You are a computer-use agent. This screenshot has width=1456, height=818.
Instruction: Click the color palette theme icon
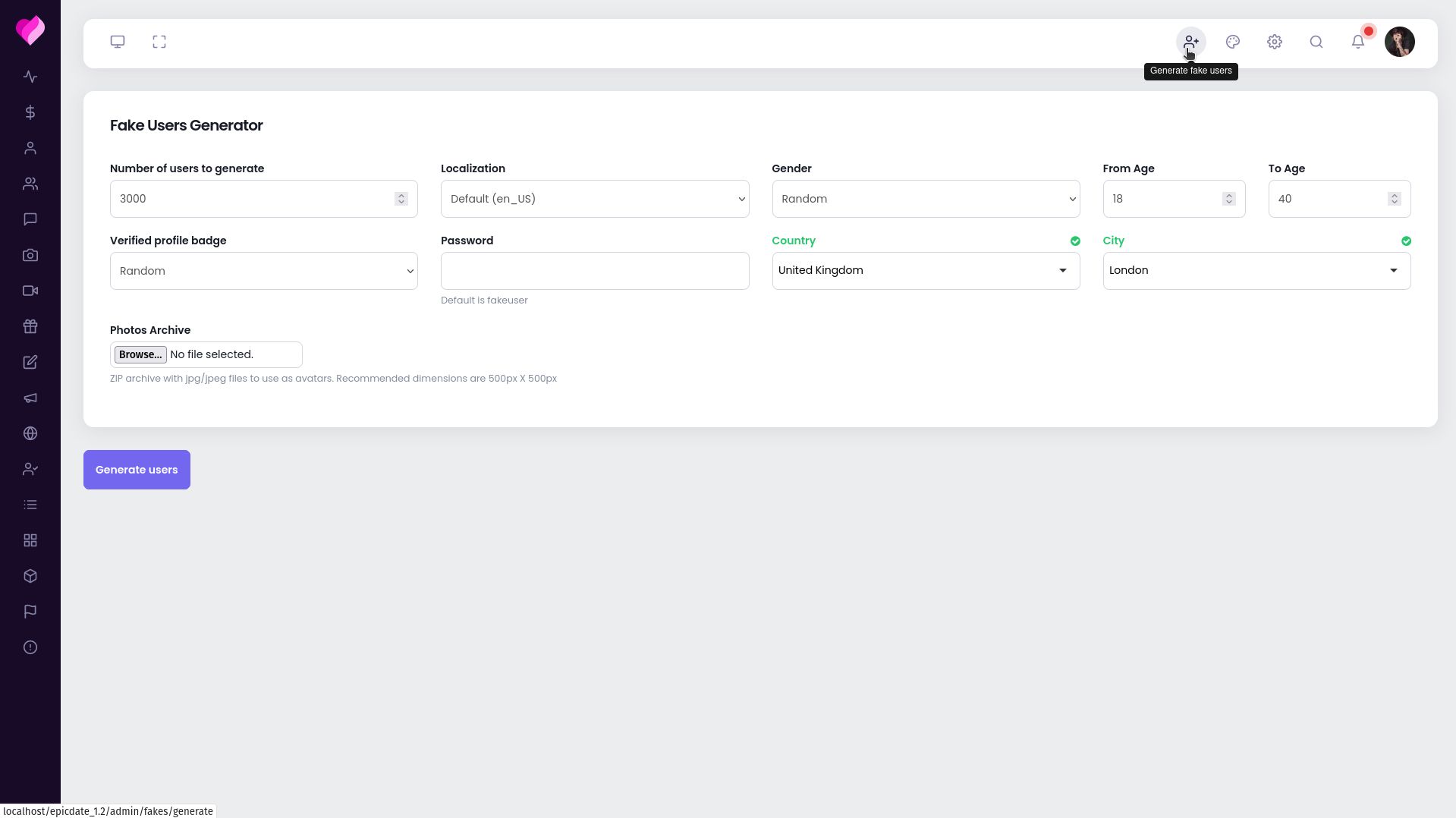pyautogui.click(x=1233, y=42)
